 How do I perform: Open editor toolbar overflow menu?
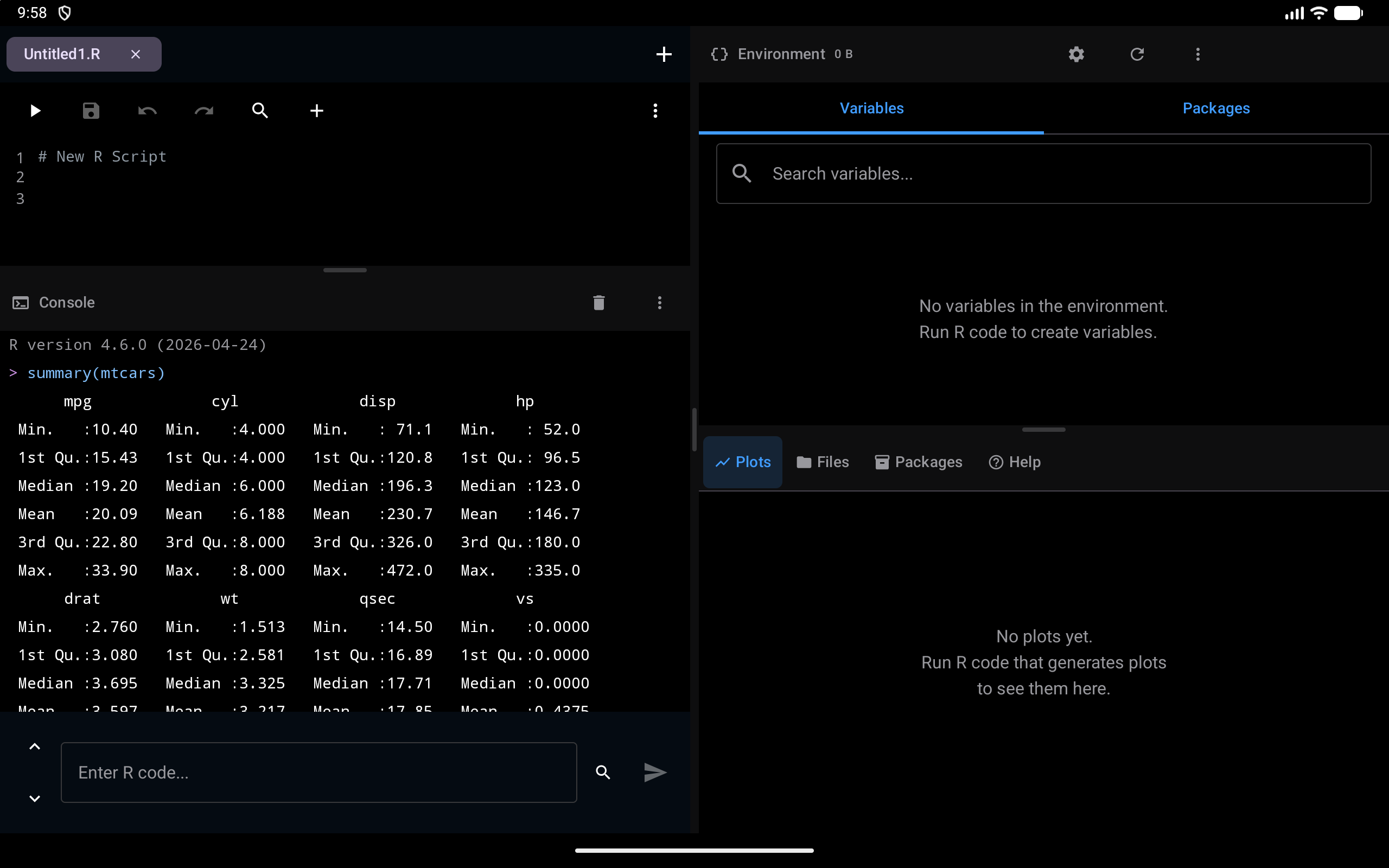(x=655, y=111)
